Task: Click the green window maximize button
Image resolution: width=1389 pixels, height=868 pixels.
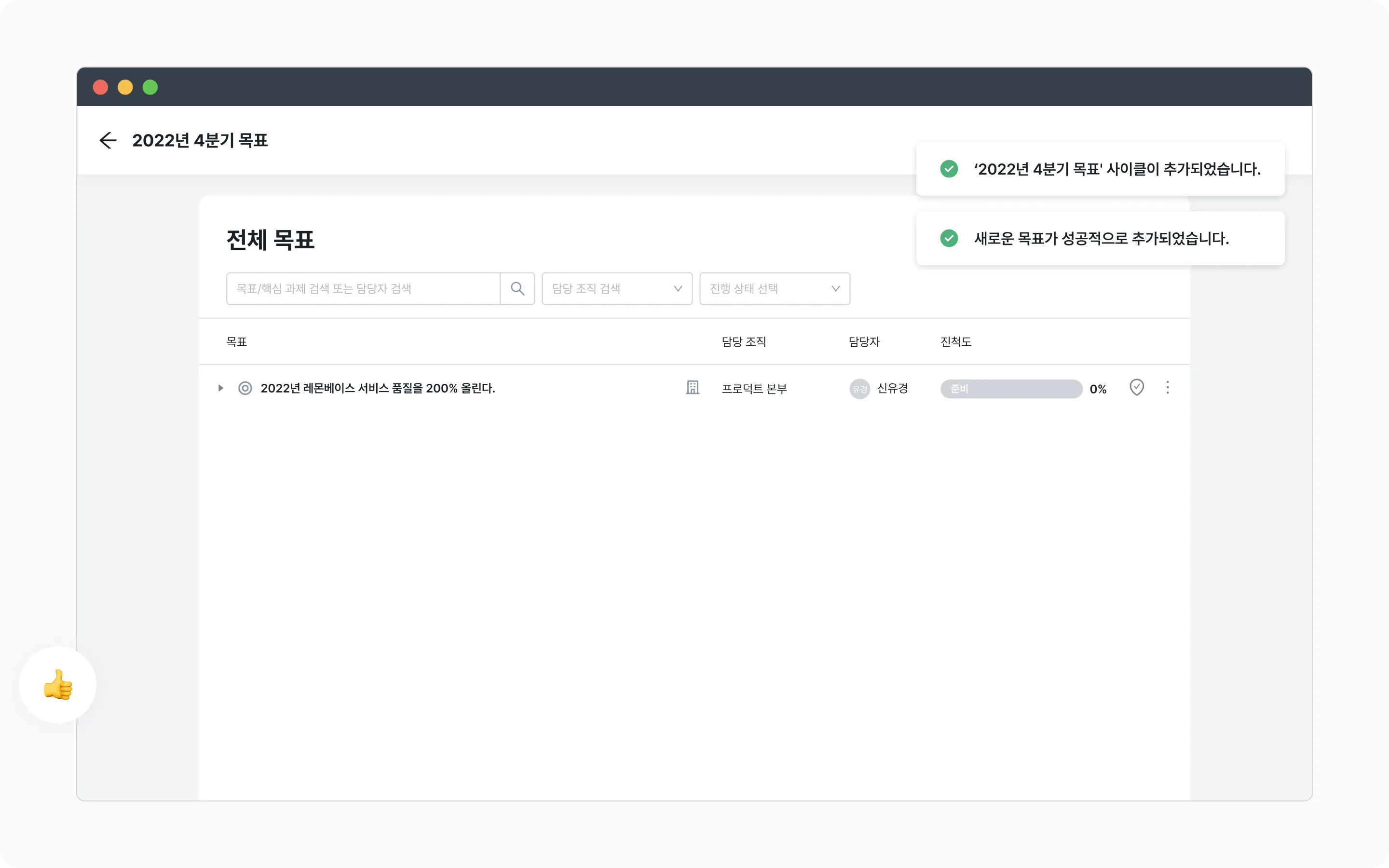Action: (150, 87)
